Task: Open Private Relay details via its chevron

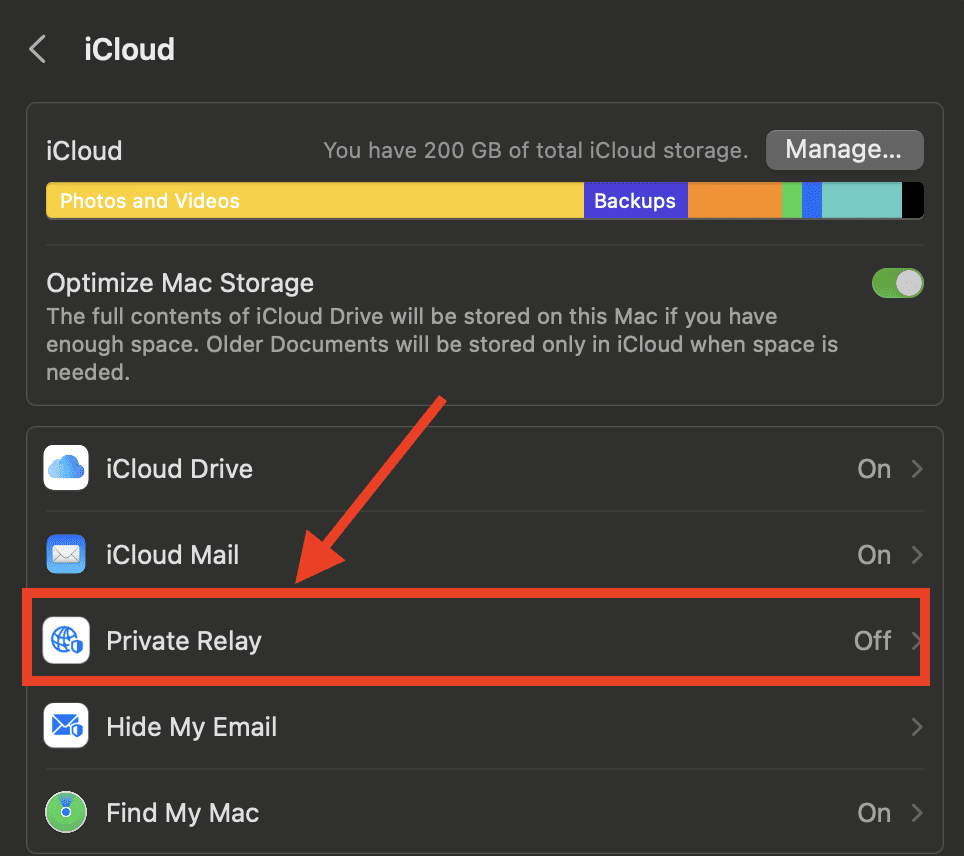Action: pyautogui.click(x=916, y=641)
